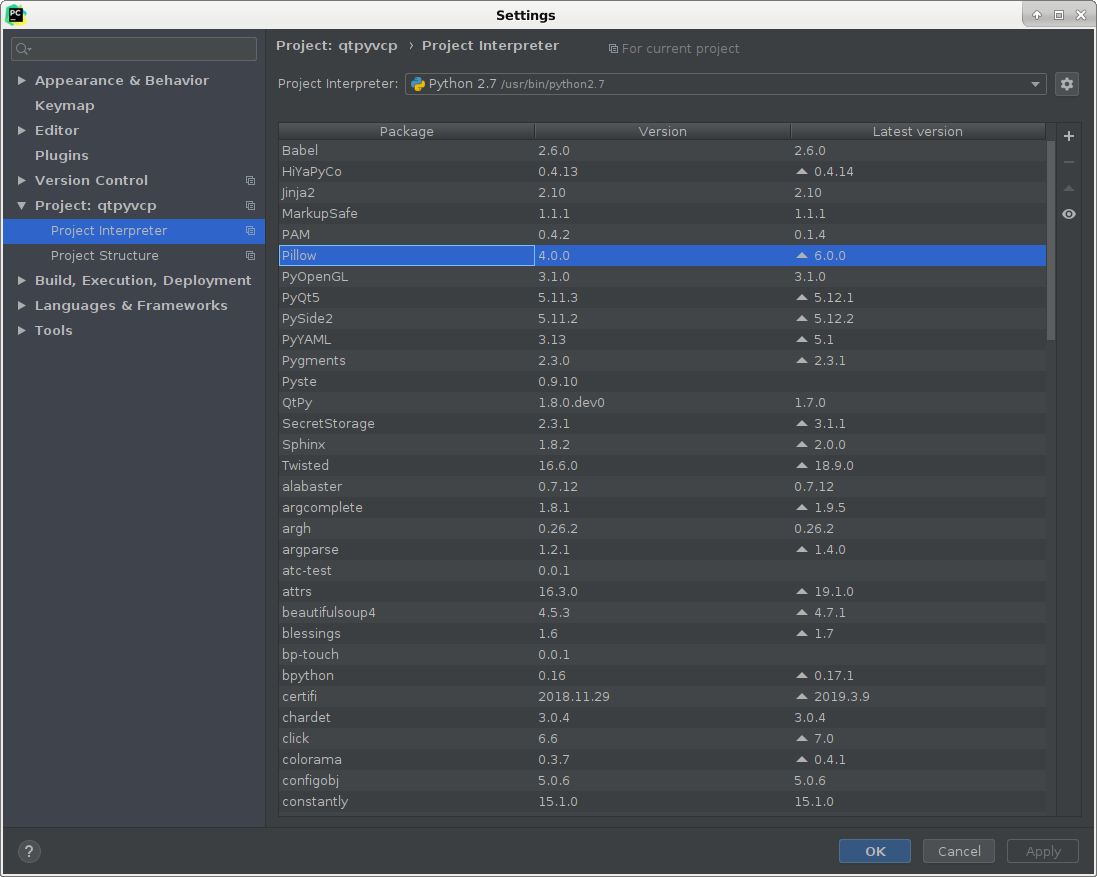The width and height of the screenshot is (1097, 877).
Task: Expand Build, Execution, Deployment section
Action: [x=22, y=280]
